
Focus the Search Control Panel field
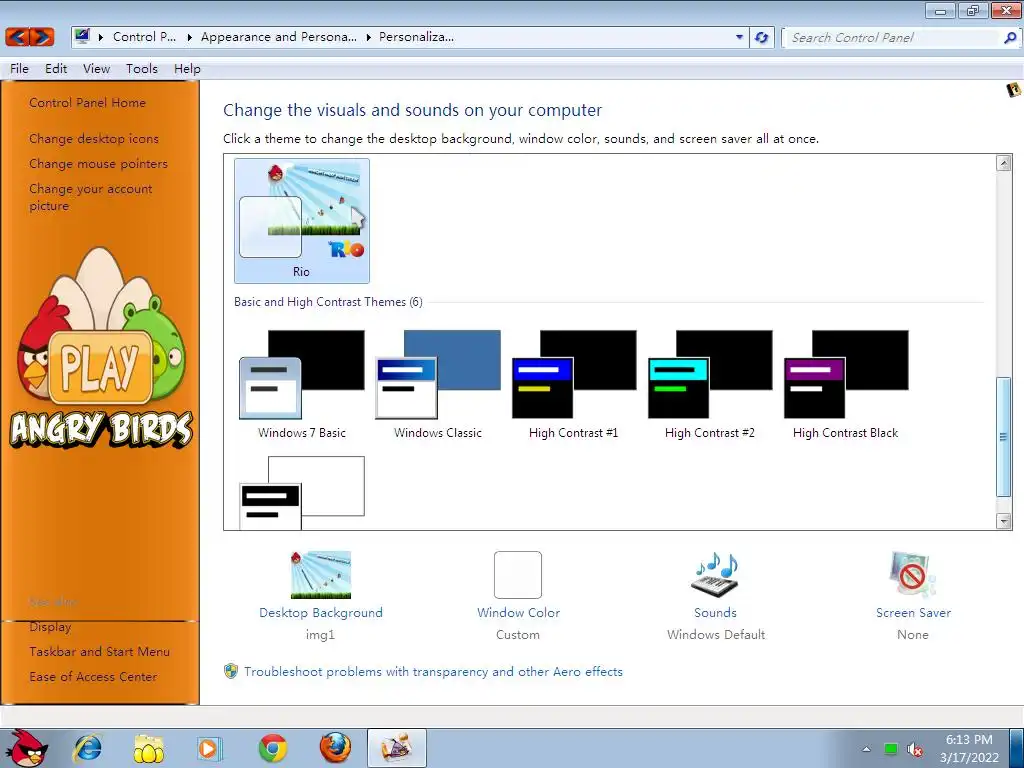[x=895, y=38]
